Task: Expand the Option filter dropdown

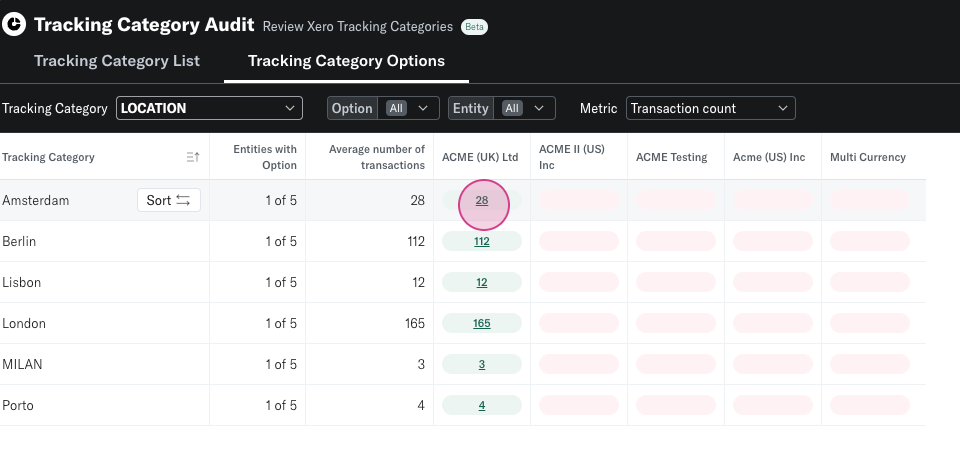Action: point(384,108)
